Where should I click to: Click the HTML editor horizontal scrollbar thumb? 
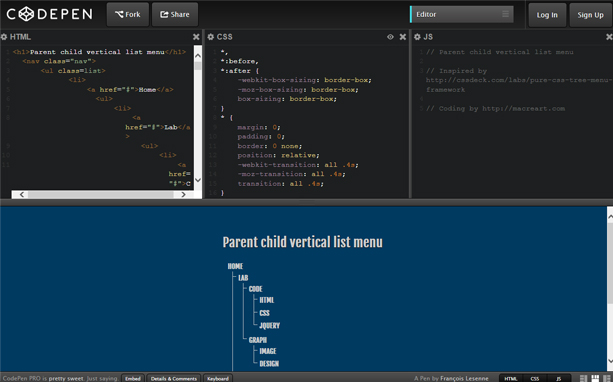click(100, 194)
